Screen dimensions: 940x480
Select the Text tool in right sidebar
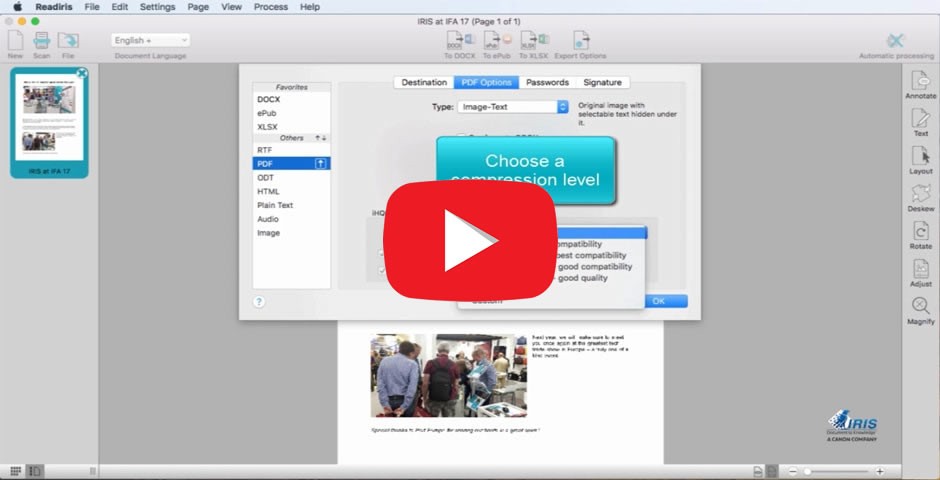[920, 118]
